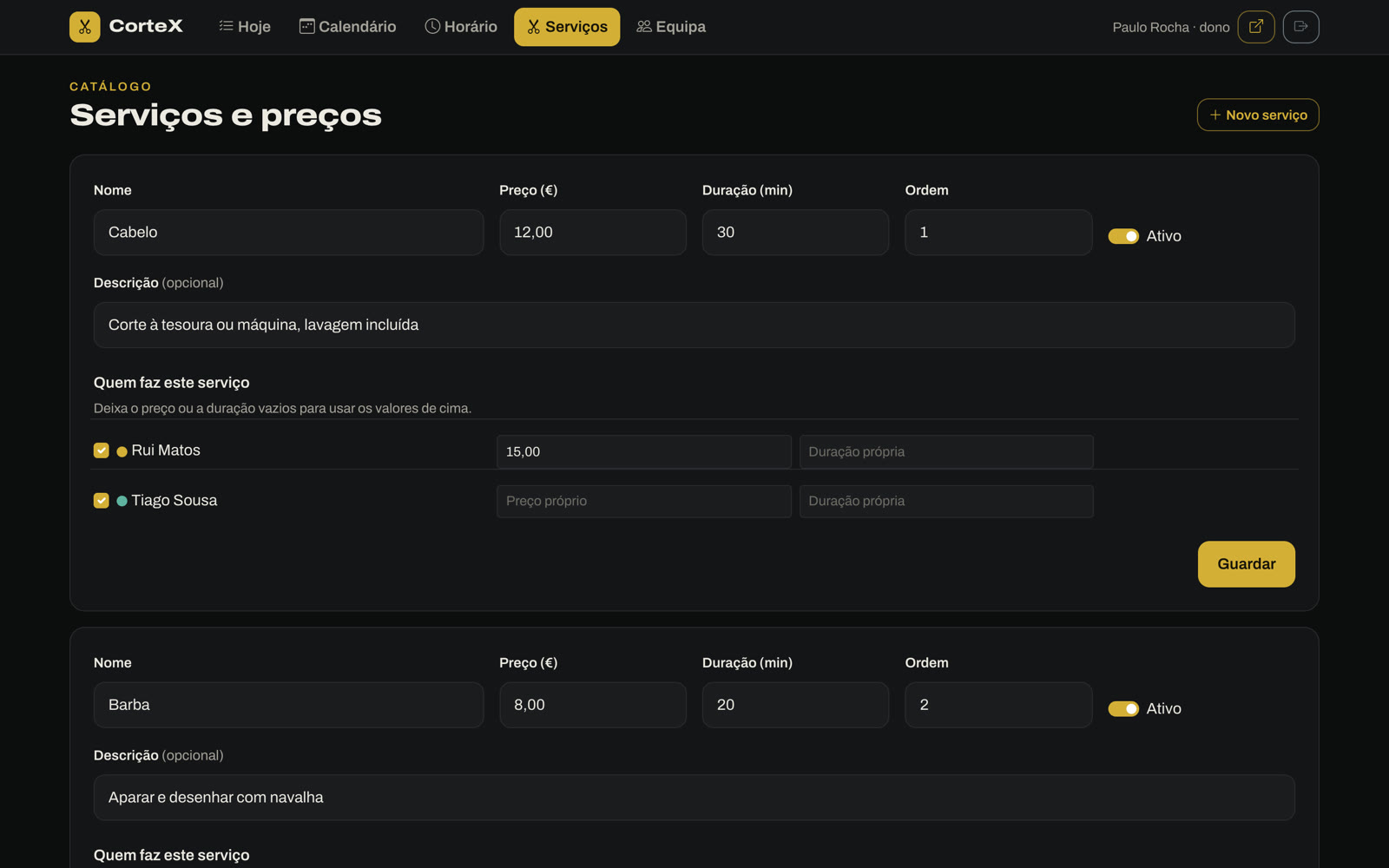Click the description field Aparar e desenhar com navalha
Viewport: 1389px width, 868px height.
694,798
